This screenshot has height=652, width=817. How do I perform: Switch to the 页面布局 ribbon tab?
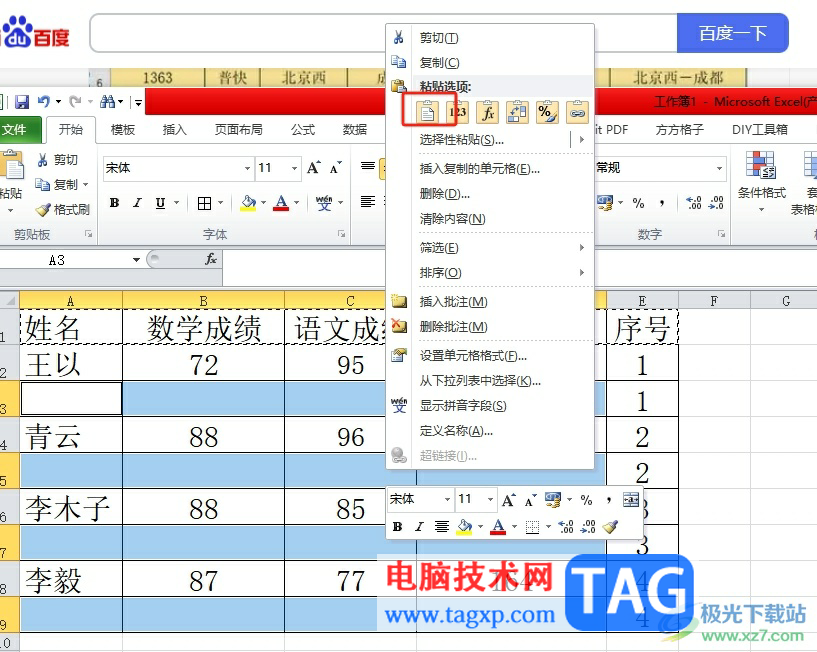pos(239,129)
